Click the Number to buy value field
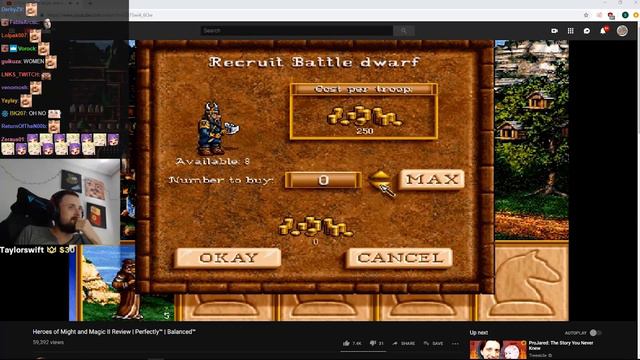 pyautogui.click(x=323, y=180)
